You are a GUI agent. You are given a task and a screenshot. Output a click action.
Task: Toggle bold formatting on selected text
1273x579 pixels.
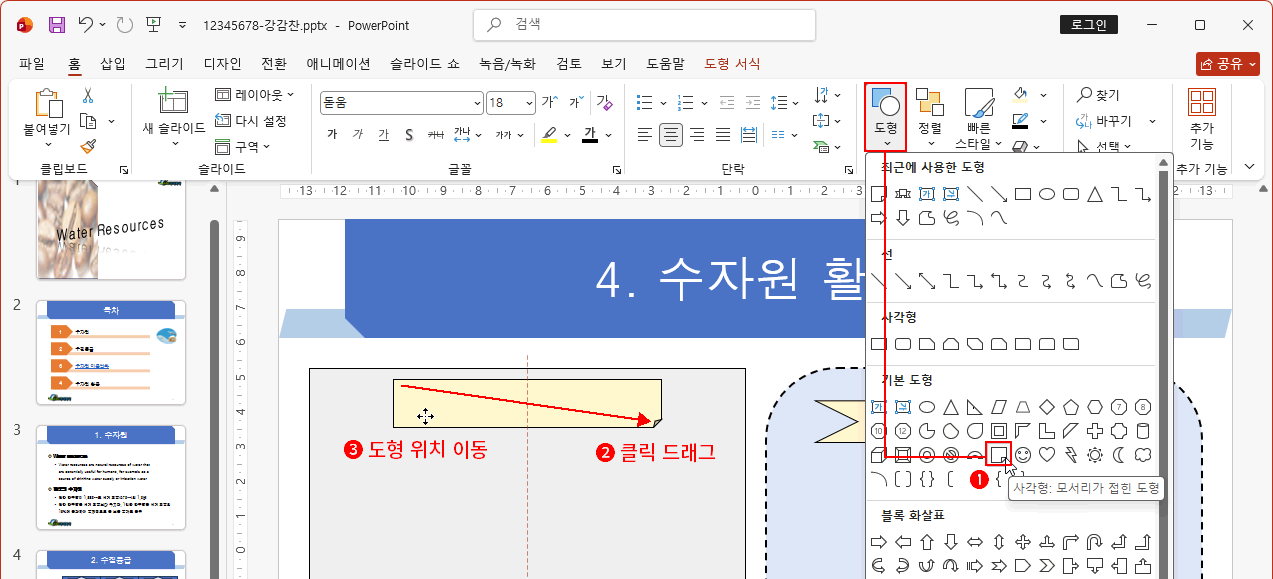tap(330, 133)
